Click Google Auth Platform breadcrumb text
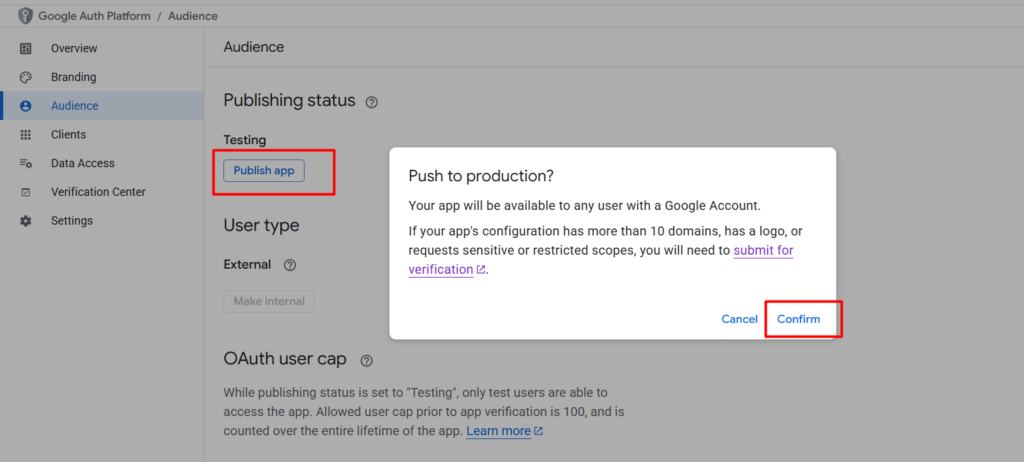The image size is (1024, 462). [94, 16]
